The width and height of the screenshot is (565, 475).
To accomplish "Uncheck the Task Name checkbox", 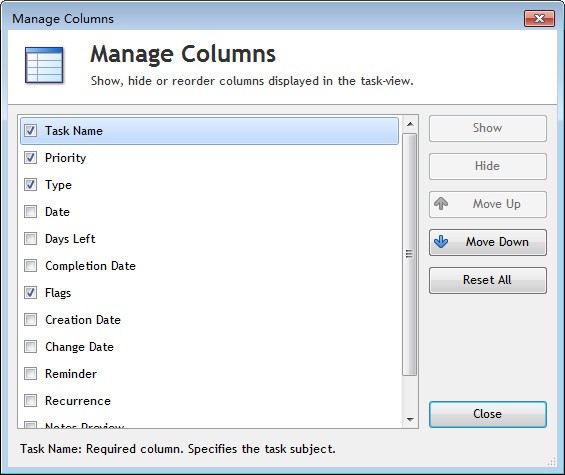I will click(30, 130).
